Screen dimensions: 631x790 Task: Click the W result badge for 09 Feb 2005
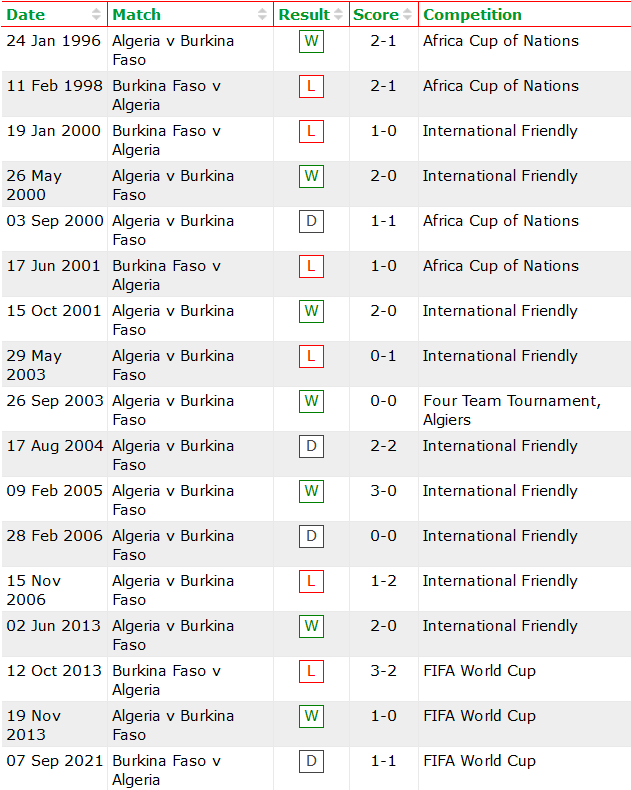click(311, 492)
